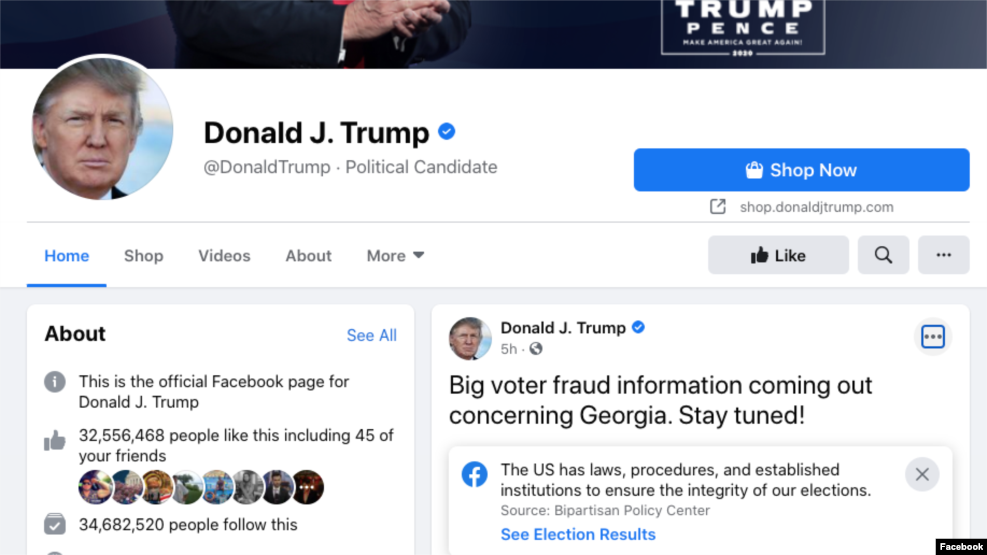Click the globe public-visibility icon on post

pos(536,349)
